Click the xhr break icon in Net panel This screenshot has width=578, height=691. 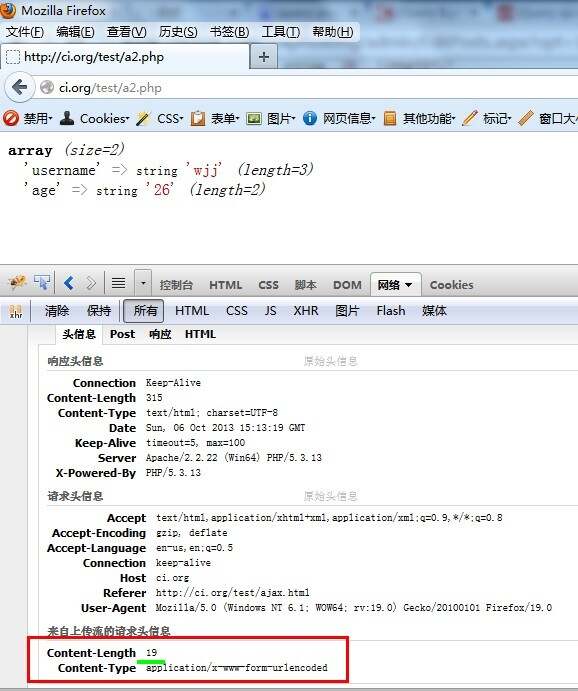pos(16,311)
